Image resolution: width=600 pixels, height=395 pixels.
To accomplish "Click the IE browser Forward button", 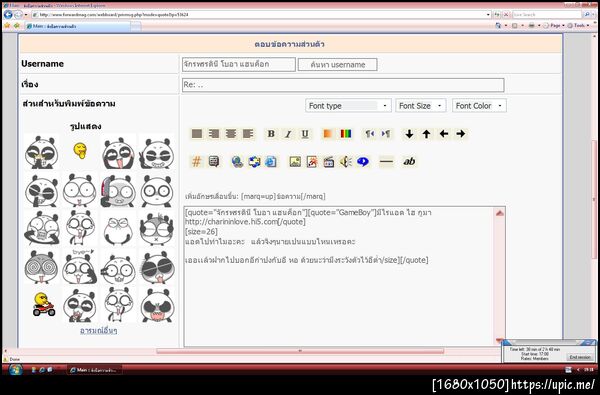I will pyautogui.click(x=18, y=15).
